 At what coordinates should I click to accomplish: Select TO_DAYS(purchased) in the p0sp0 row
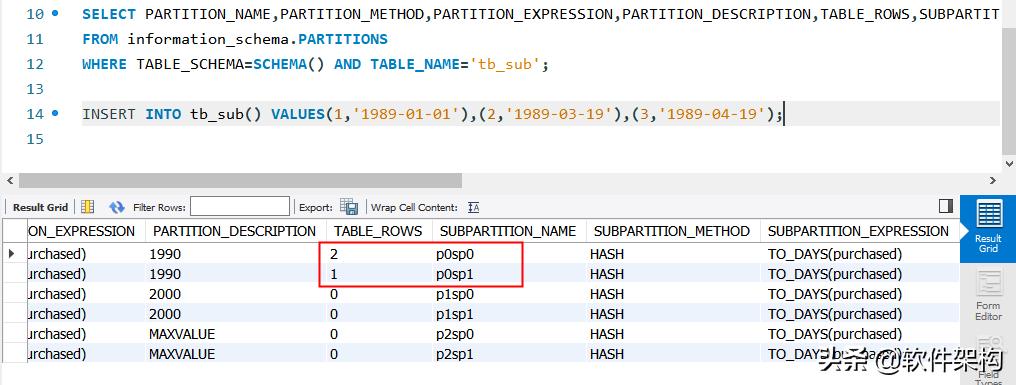point(835,254)
